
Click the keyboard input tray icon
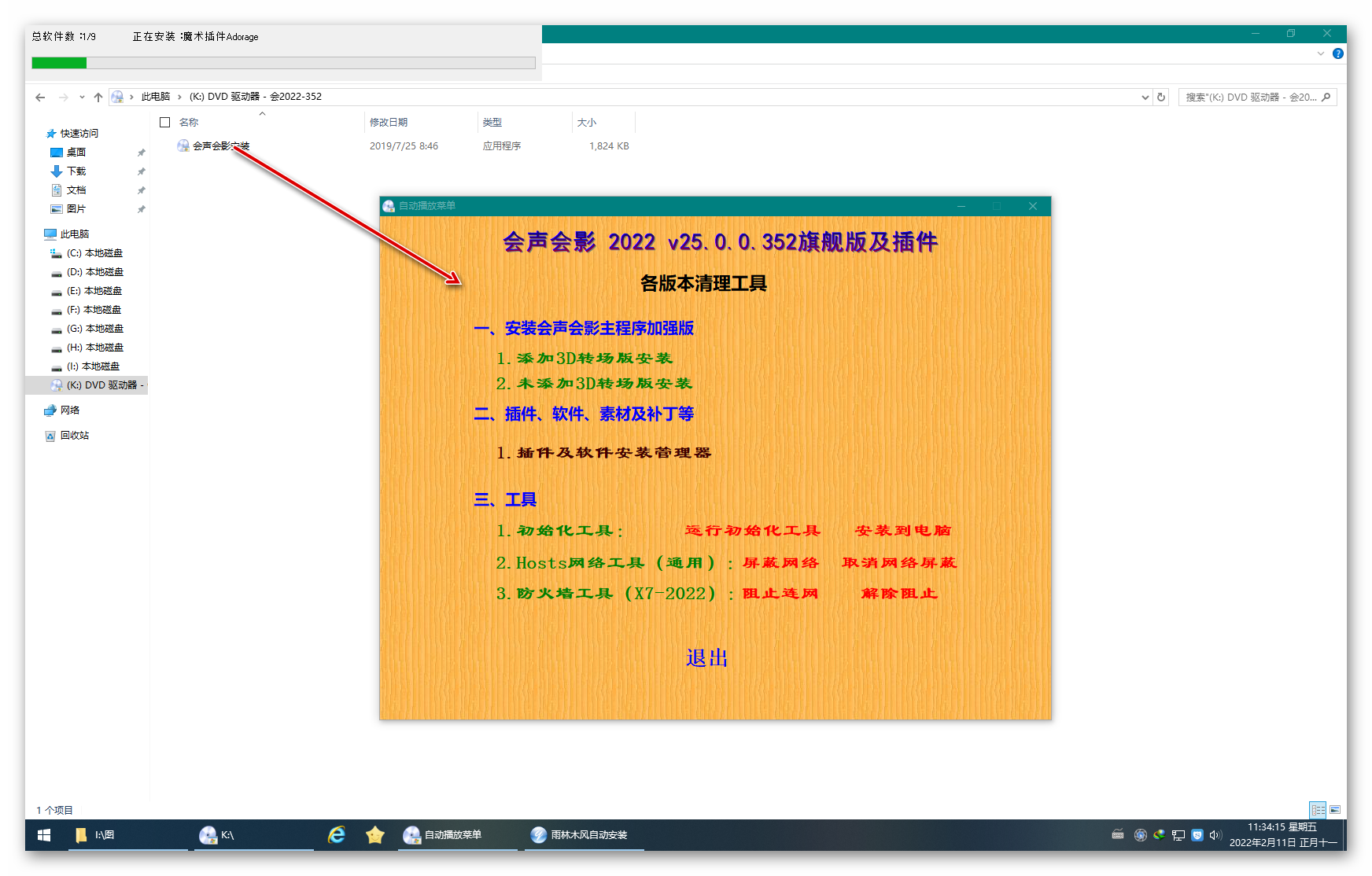(1118, 835)
